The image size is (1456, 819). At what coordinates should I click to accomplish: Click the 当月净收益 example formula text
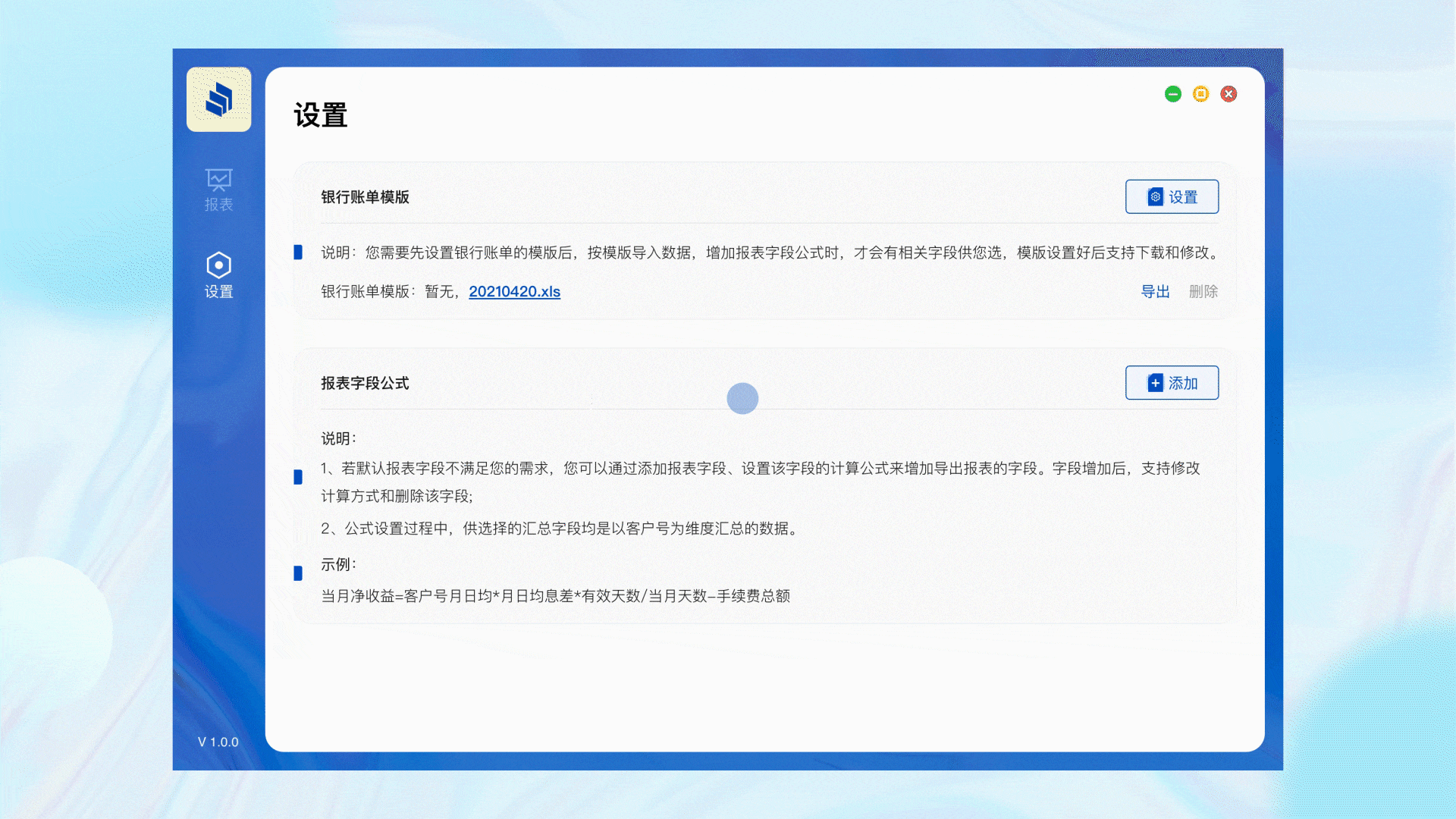(x=555, y=597)
